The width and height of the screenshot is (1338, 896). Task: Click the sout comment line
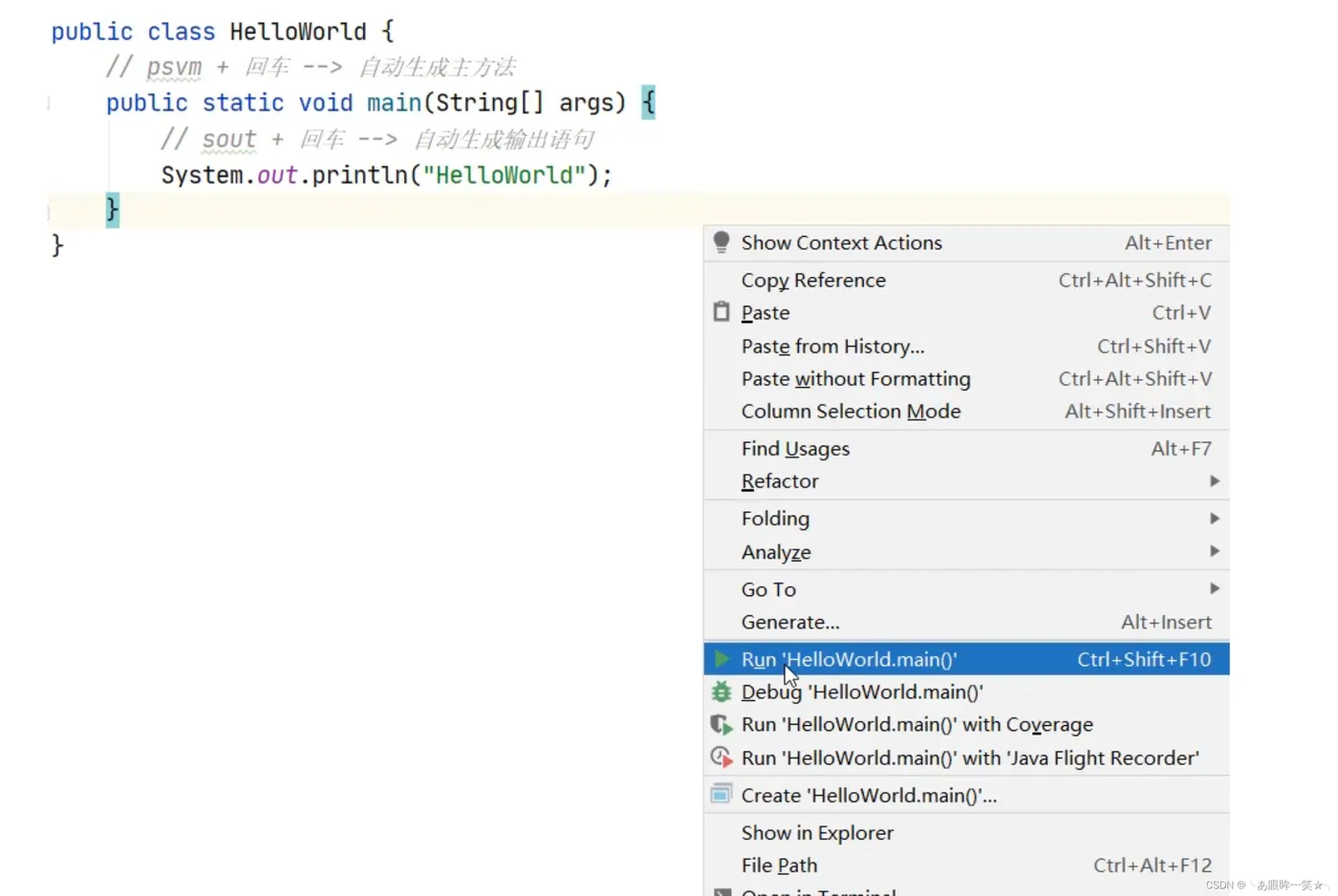(378, 139)
